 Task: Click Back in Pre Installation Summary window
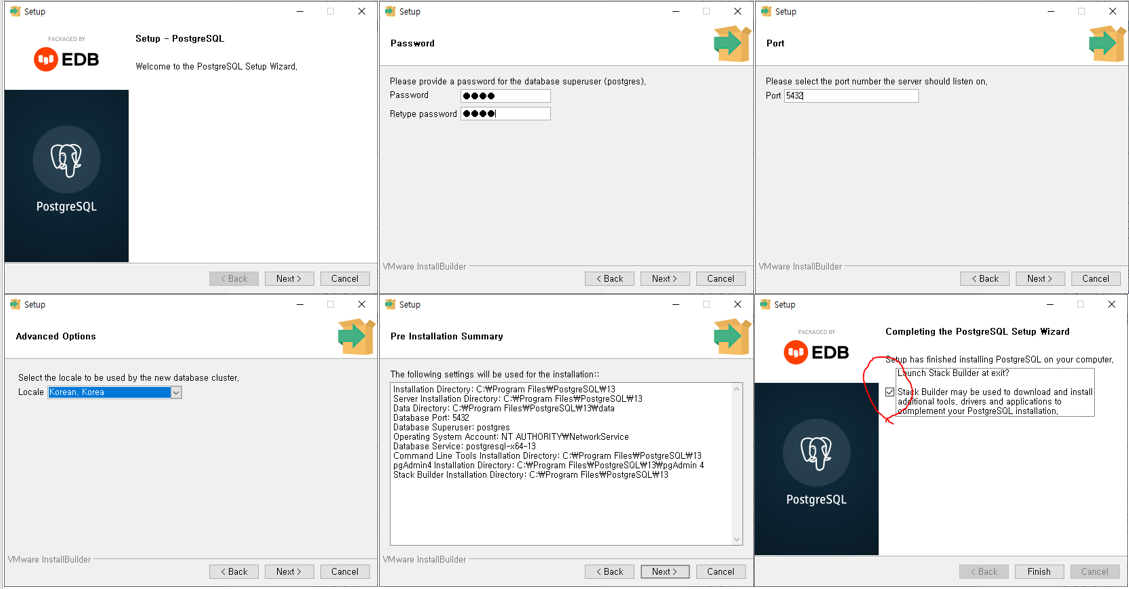[x=609, y=572]
